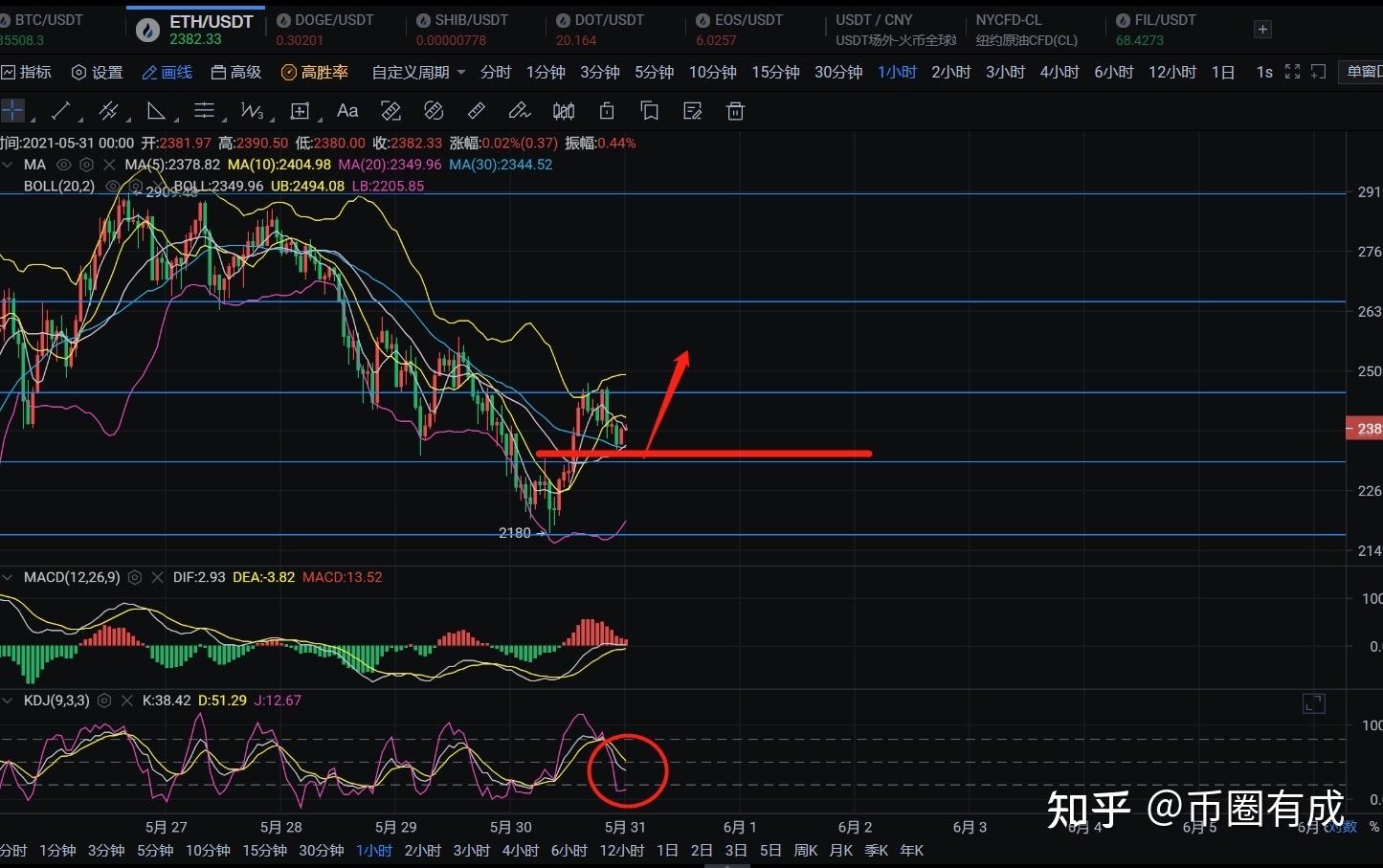Click the copy drawings icon
The height and width of the screenshot is (868, 1383).
coord(650,111)
